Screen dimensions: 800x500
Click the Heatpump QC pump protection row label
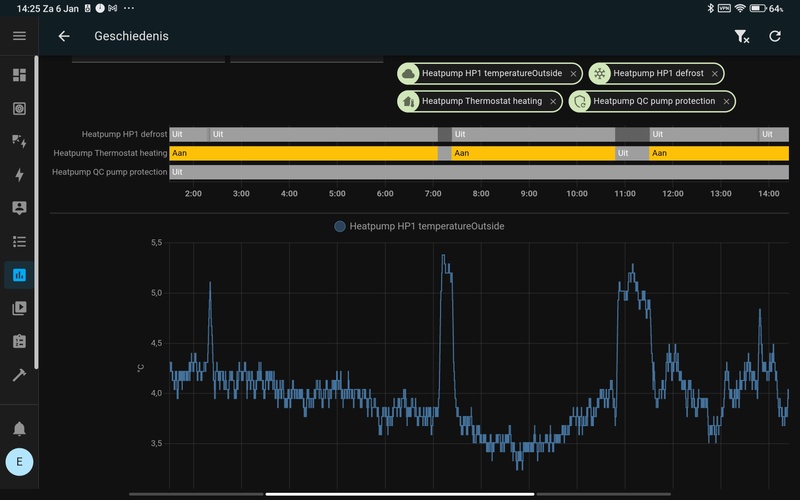coord(110,172)
